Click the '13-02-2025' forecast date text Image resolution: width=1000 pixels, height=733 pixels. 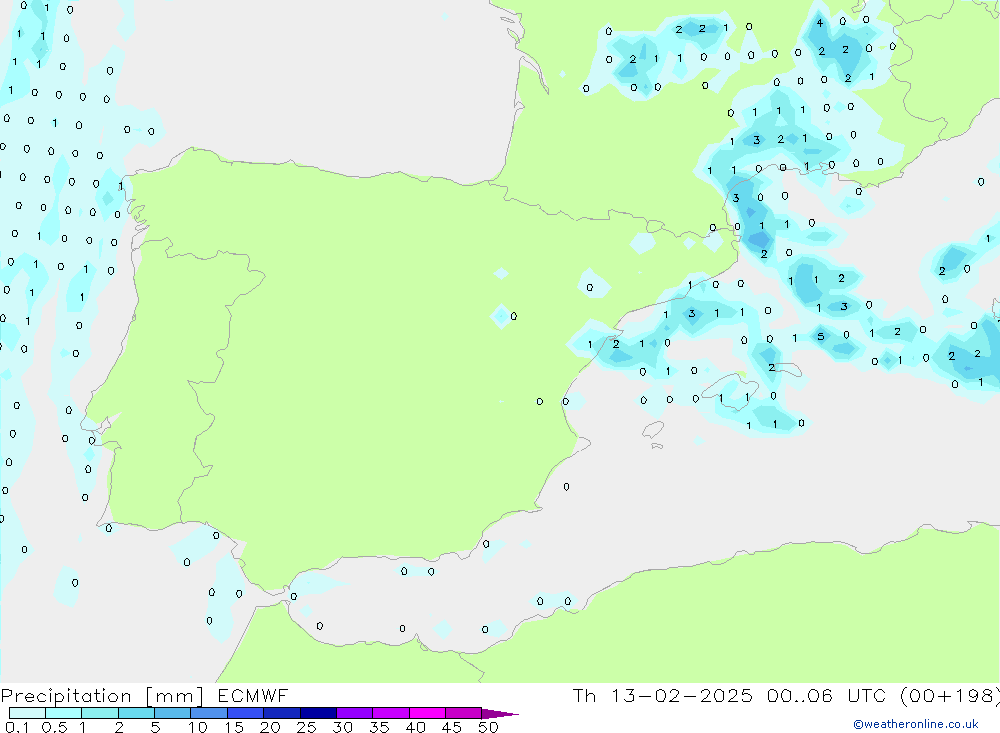682,695
